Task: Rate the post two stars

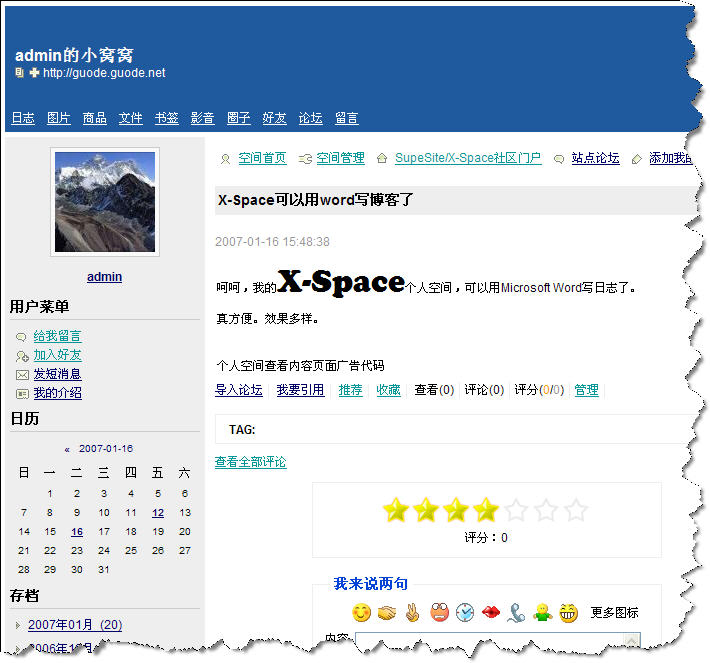Action: 426,509
